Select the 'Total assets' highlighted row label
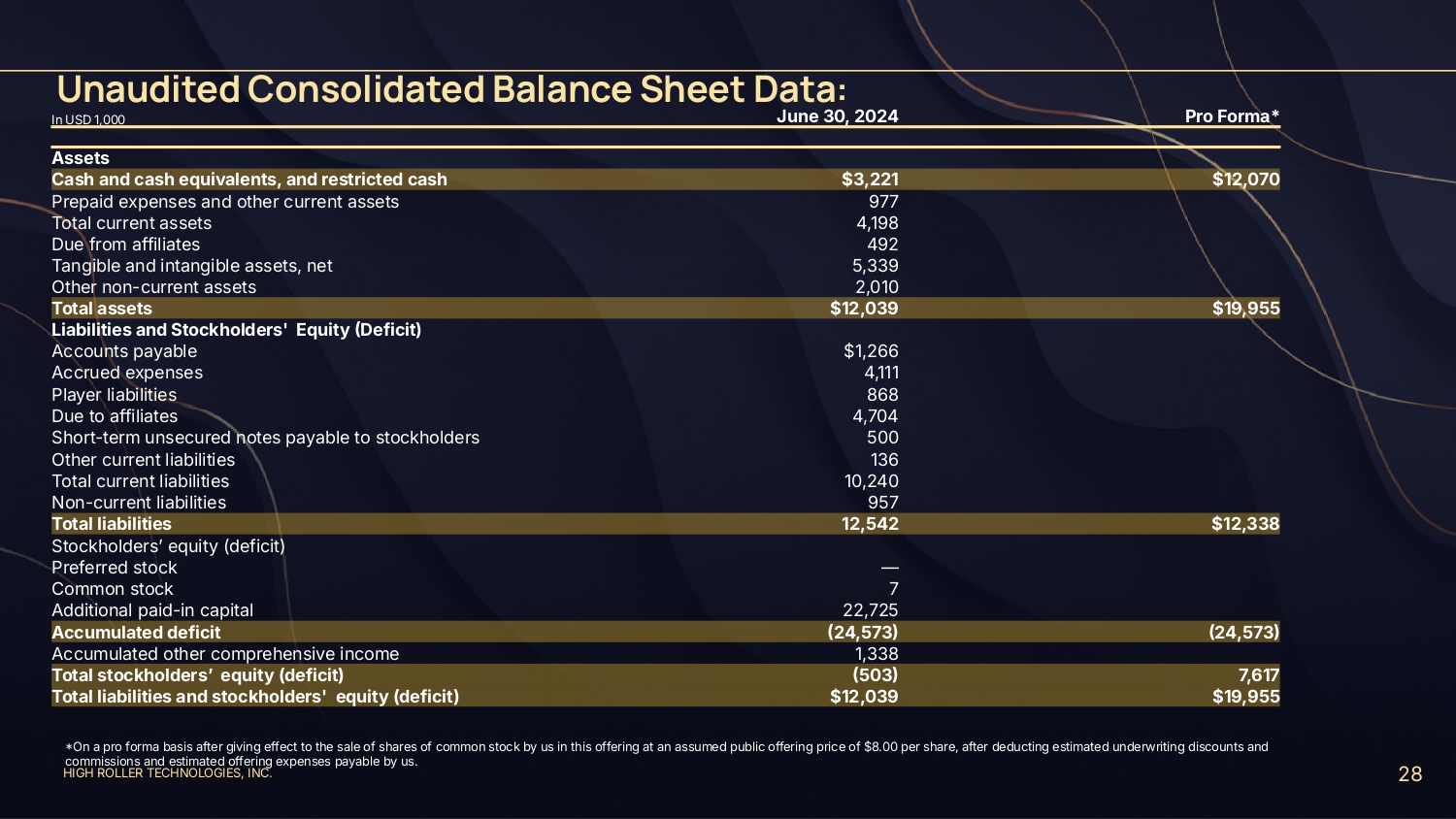Screen dimensions: 1456x819 point(102,309)
